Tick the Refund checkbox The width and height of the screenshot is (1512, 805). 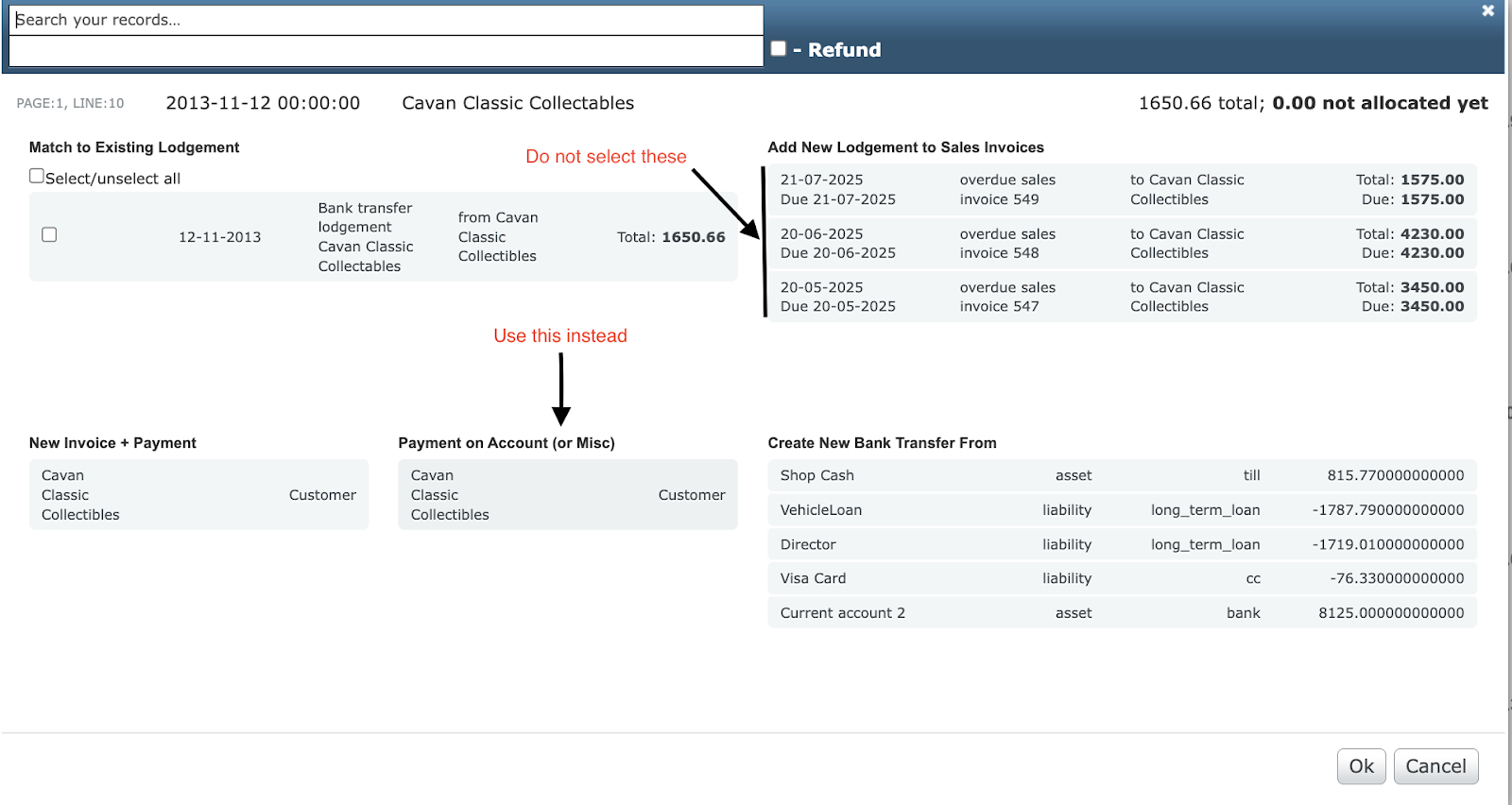click(x=779, y=48)
